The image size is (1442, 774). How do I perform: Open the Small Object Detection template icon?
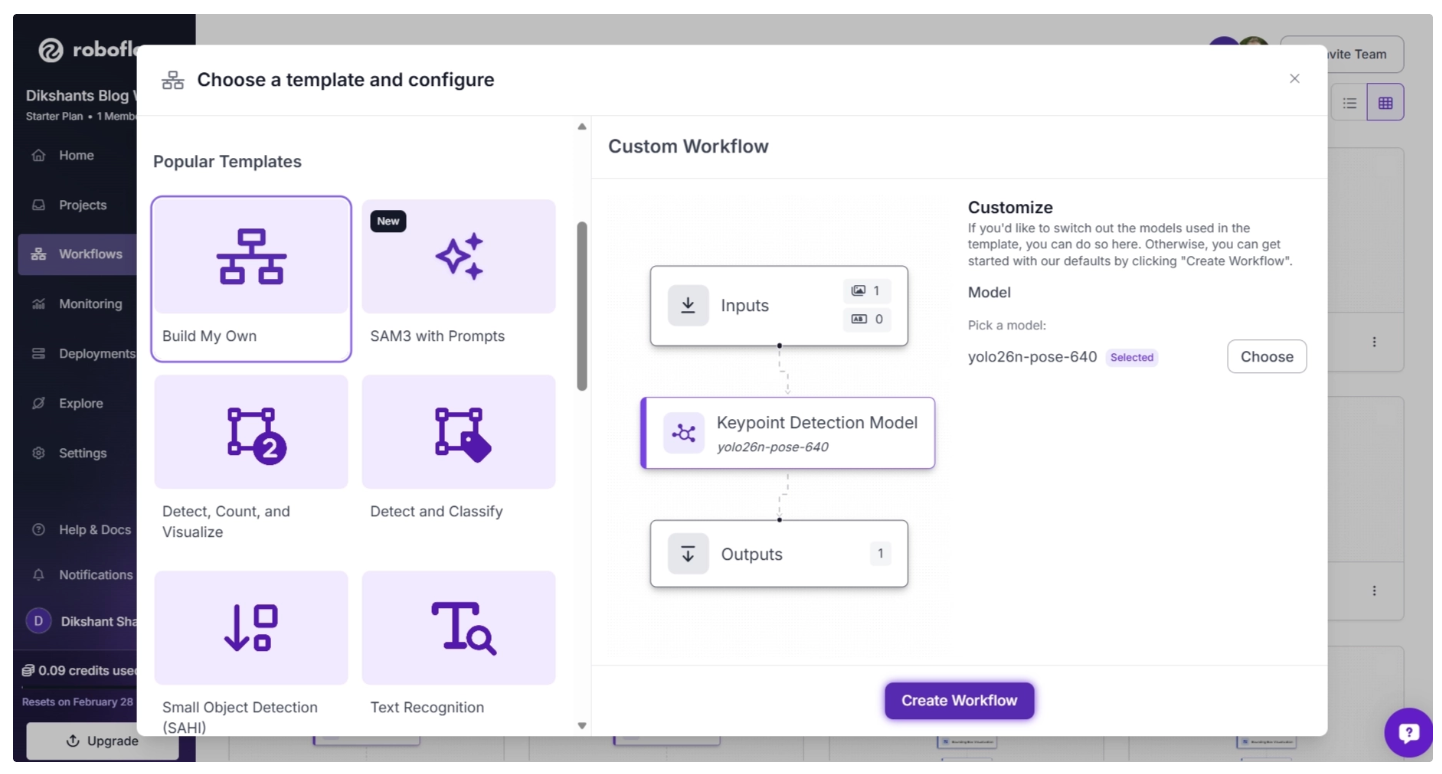[x=251, y=628]
